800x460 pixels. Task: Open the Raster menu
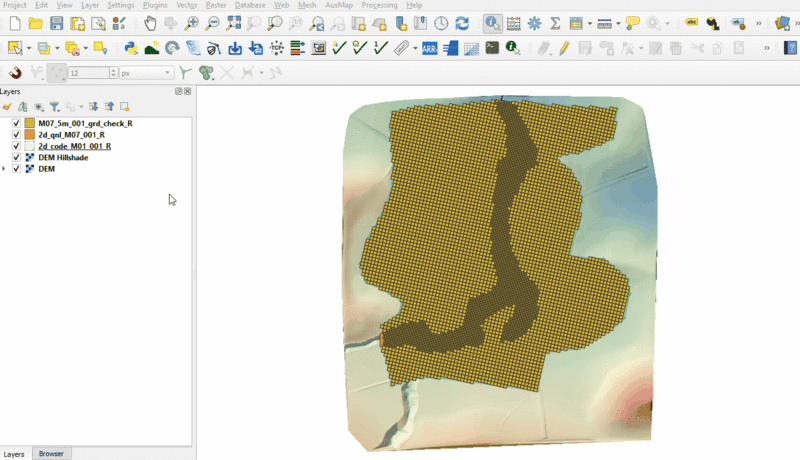coord(216,5)
